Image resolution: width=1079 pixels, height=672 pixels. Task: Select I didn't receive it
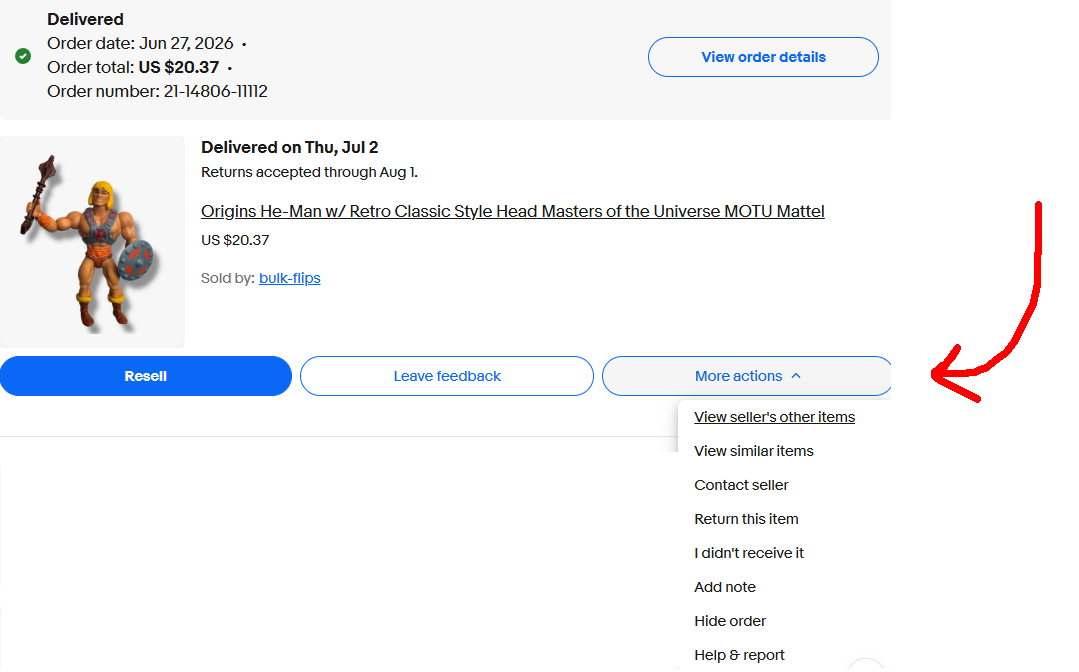pyautogui.click(x=749, y=553)
